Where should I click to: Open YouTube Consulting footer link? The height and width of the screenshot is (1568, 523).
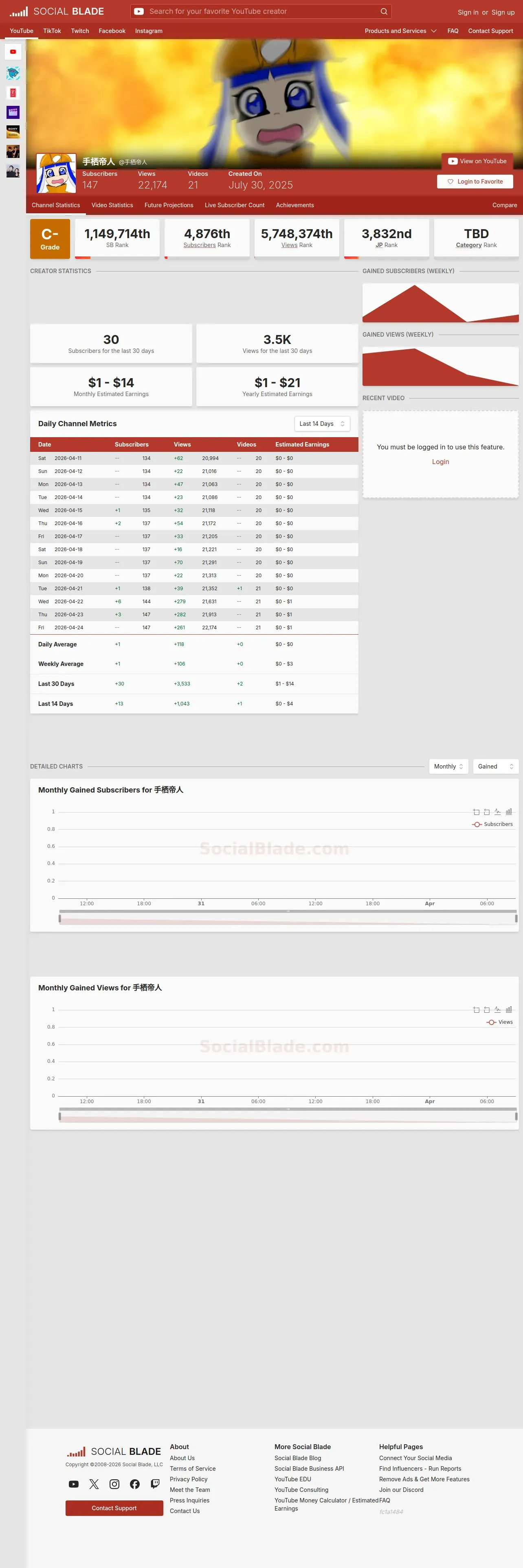(301, 1489)
